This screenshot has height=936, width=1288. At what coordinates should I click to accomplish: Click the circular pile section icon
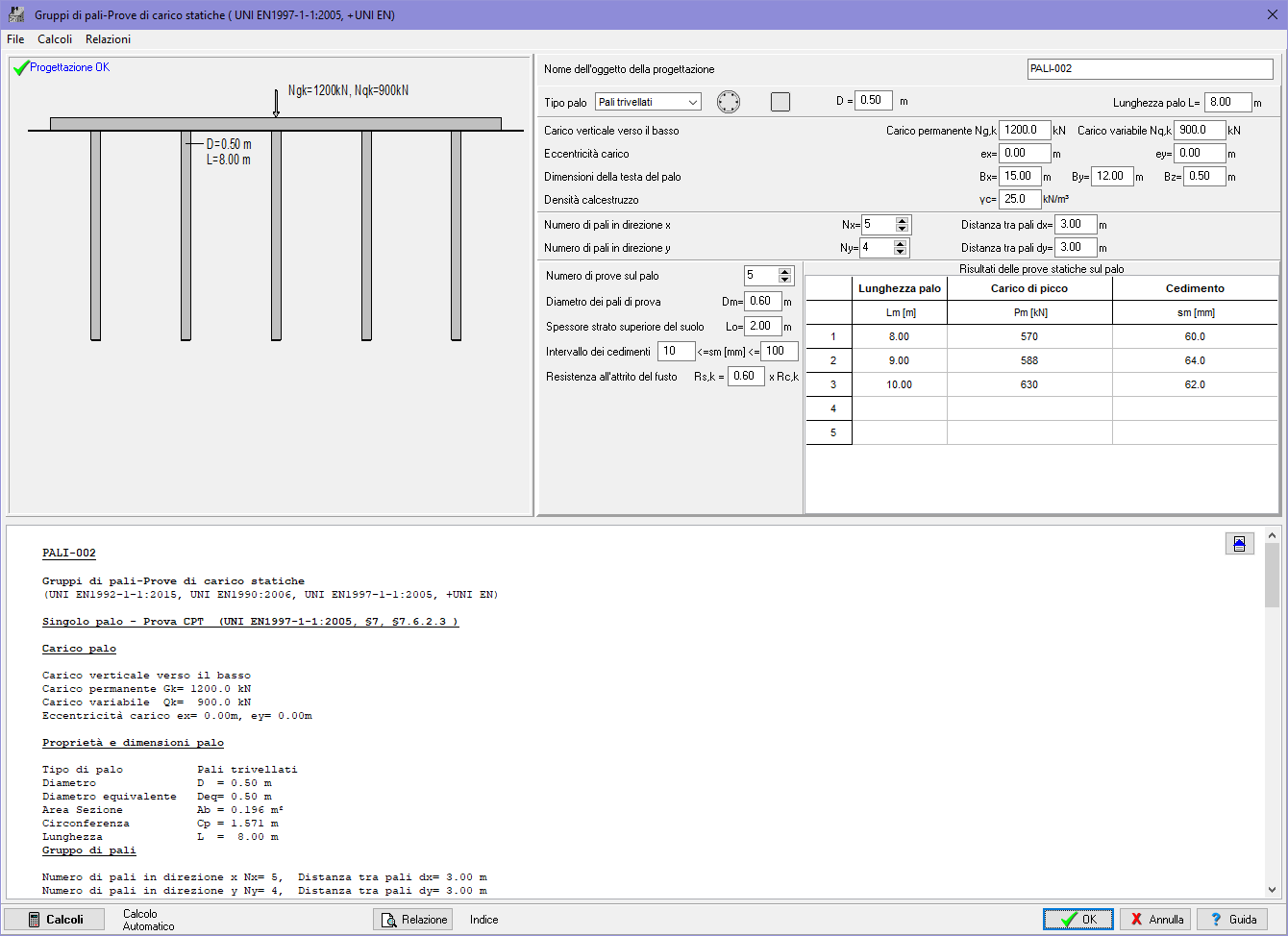[x=729, y=102]
